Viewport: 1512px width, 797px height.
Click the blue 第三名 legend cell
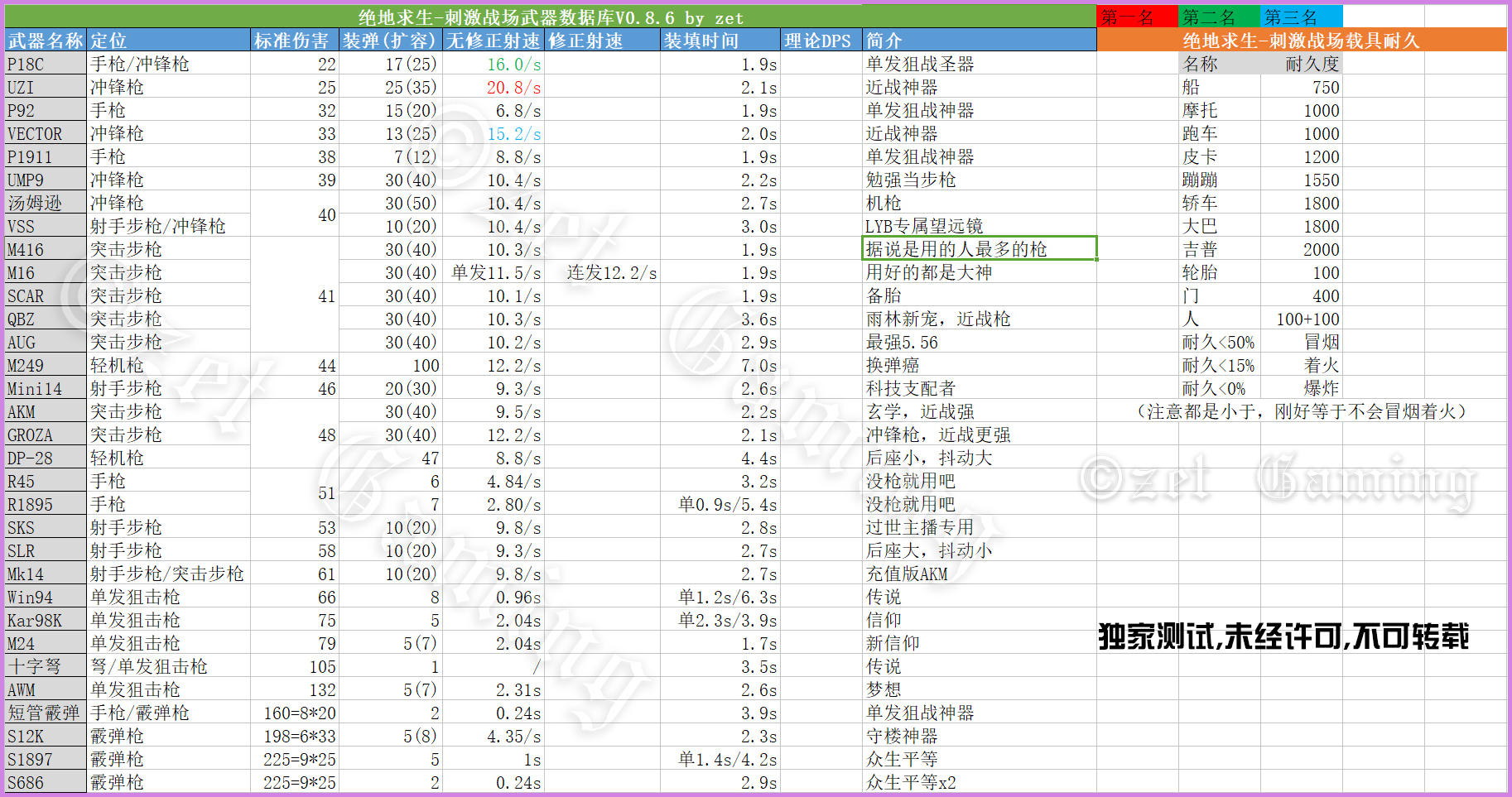pos(1301,17)
